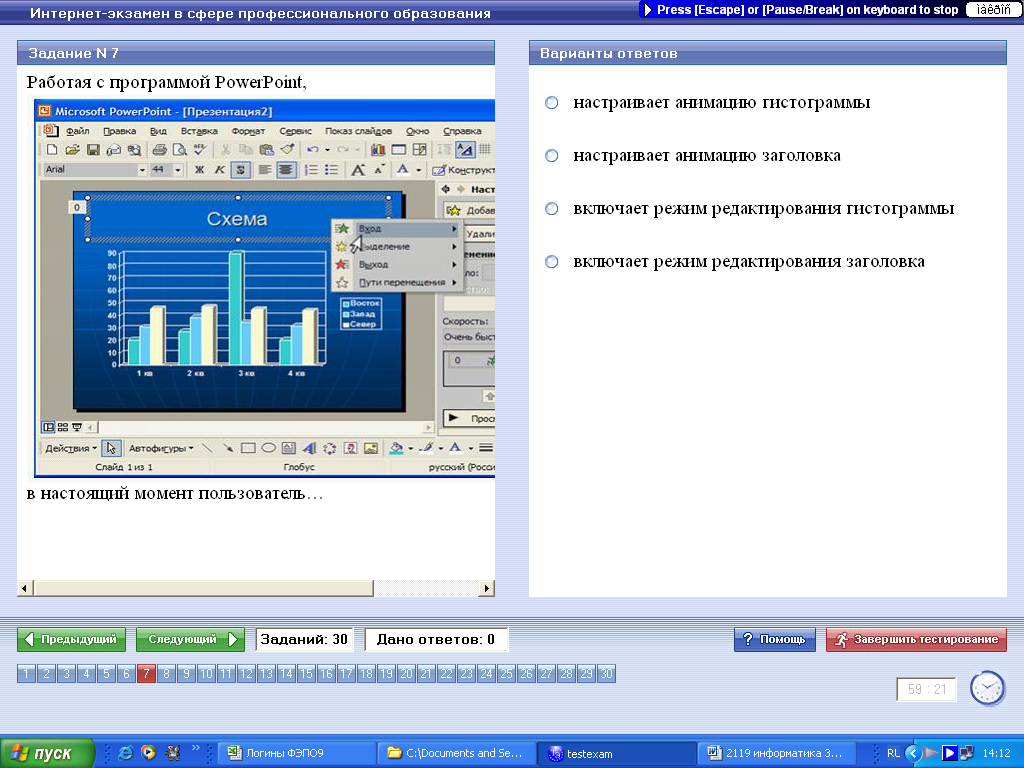Click numbered list icon in formatting bar
Screen dimensions: 1024x768
(x=311, y=170)
